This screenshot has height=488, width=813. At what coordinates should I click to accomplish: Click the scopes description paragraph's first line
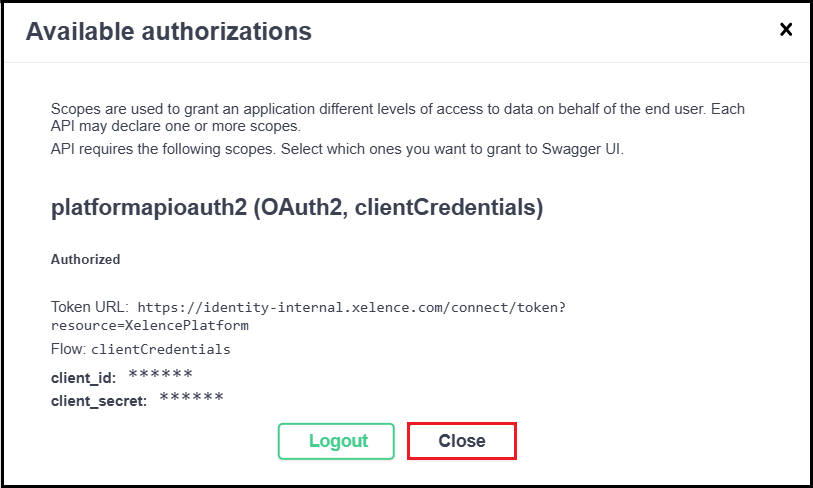click(x=397, y=109)
